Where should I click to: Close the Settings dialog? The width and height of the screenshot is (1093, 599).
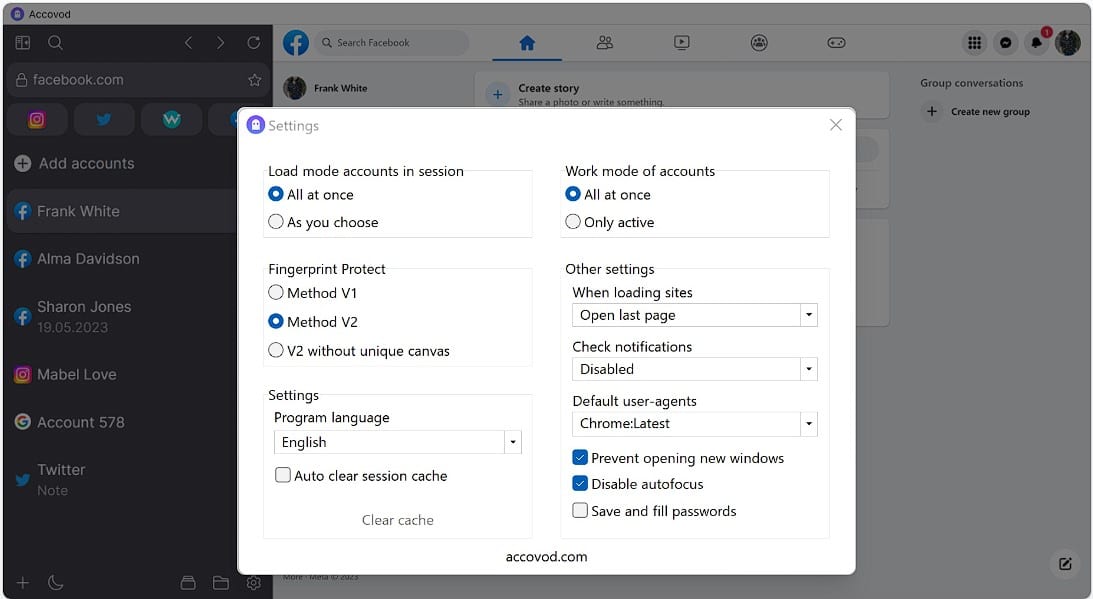(836, 125)
